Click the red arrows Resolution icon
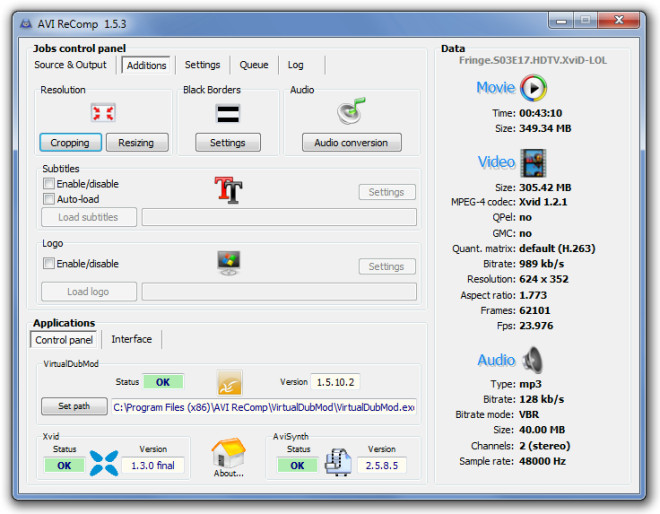The image size is (660, 514). click(103, 113)
